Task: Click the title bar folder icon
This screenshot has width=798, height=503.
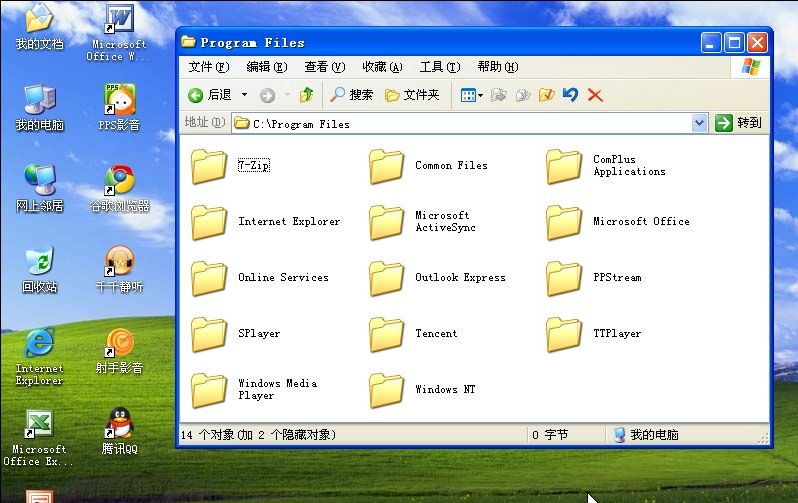Action: click(188, 42)
